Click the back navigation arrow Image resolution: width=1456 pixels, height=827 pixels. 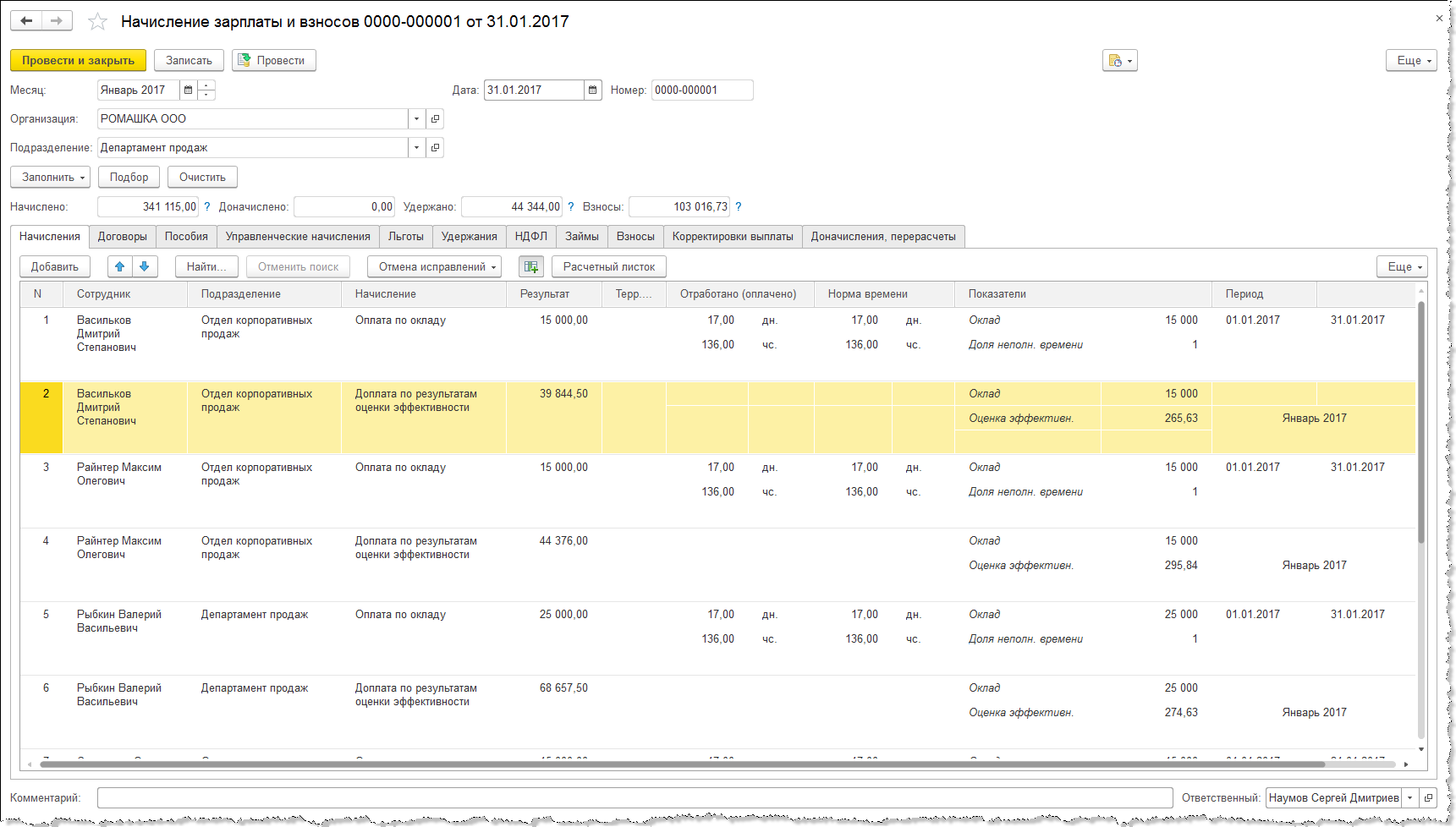26,21
